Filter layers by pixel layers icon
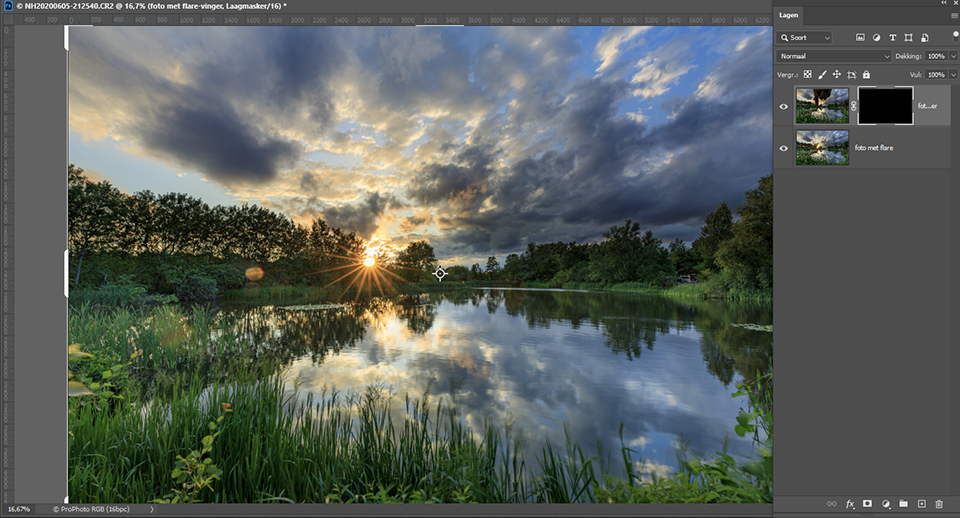 click(860, 37)
